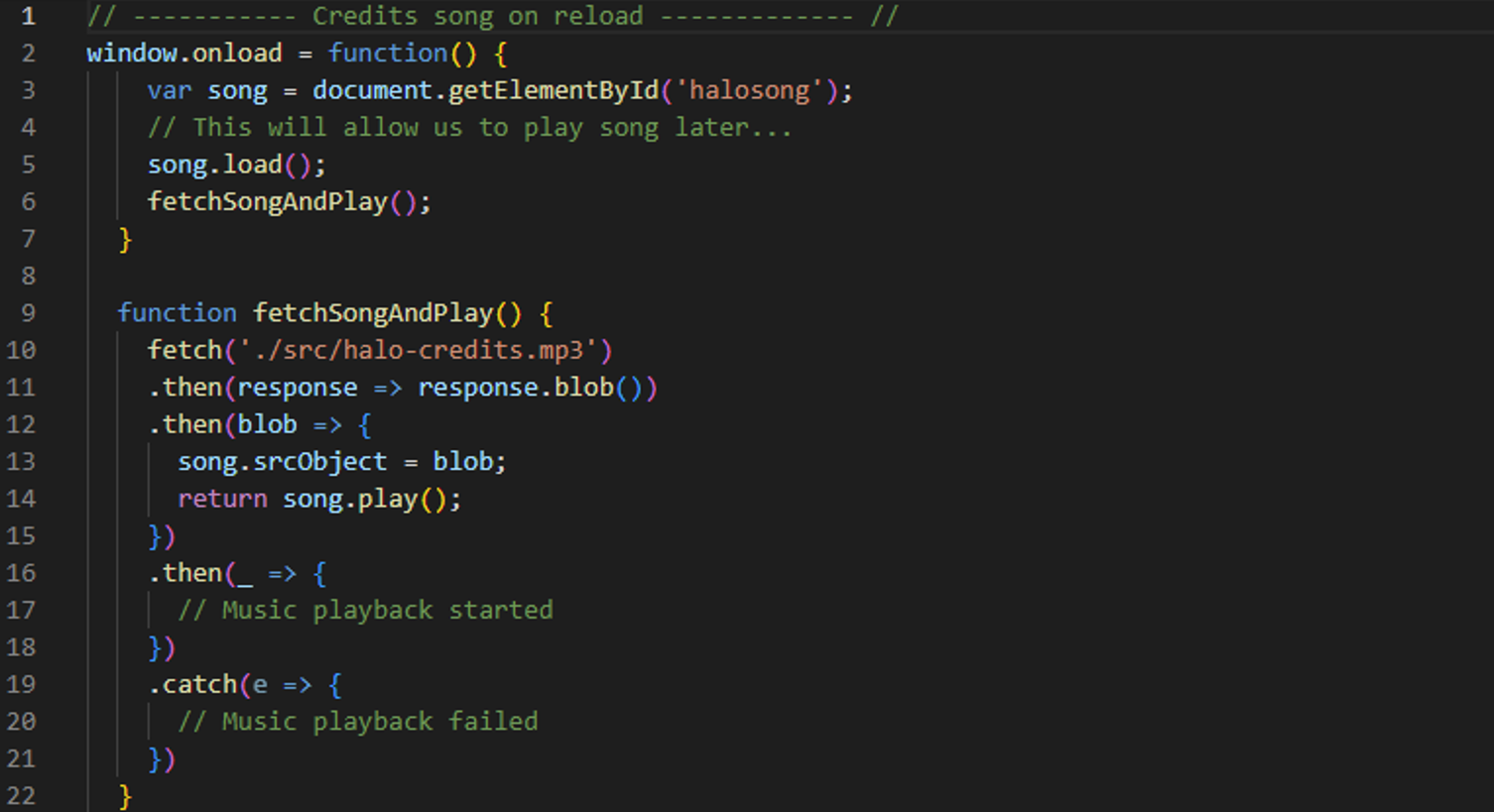1494x812 pixels.
Task: Click the '.catch' method call
Action: point(198,684)
